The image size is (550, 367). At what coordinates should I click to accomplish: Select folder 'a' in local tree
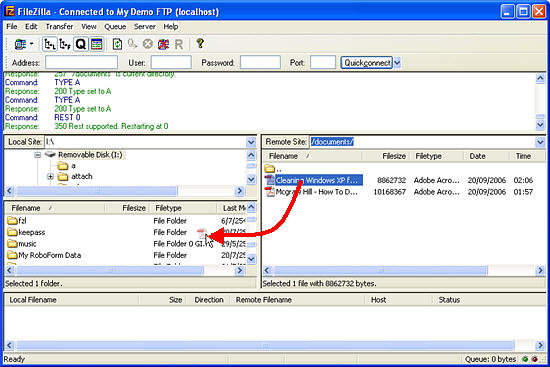click(x=73, y=166)
